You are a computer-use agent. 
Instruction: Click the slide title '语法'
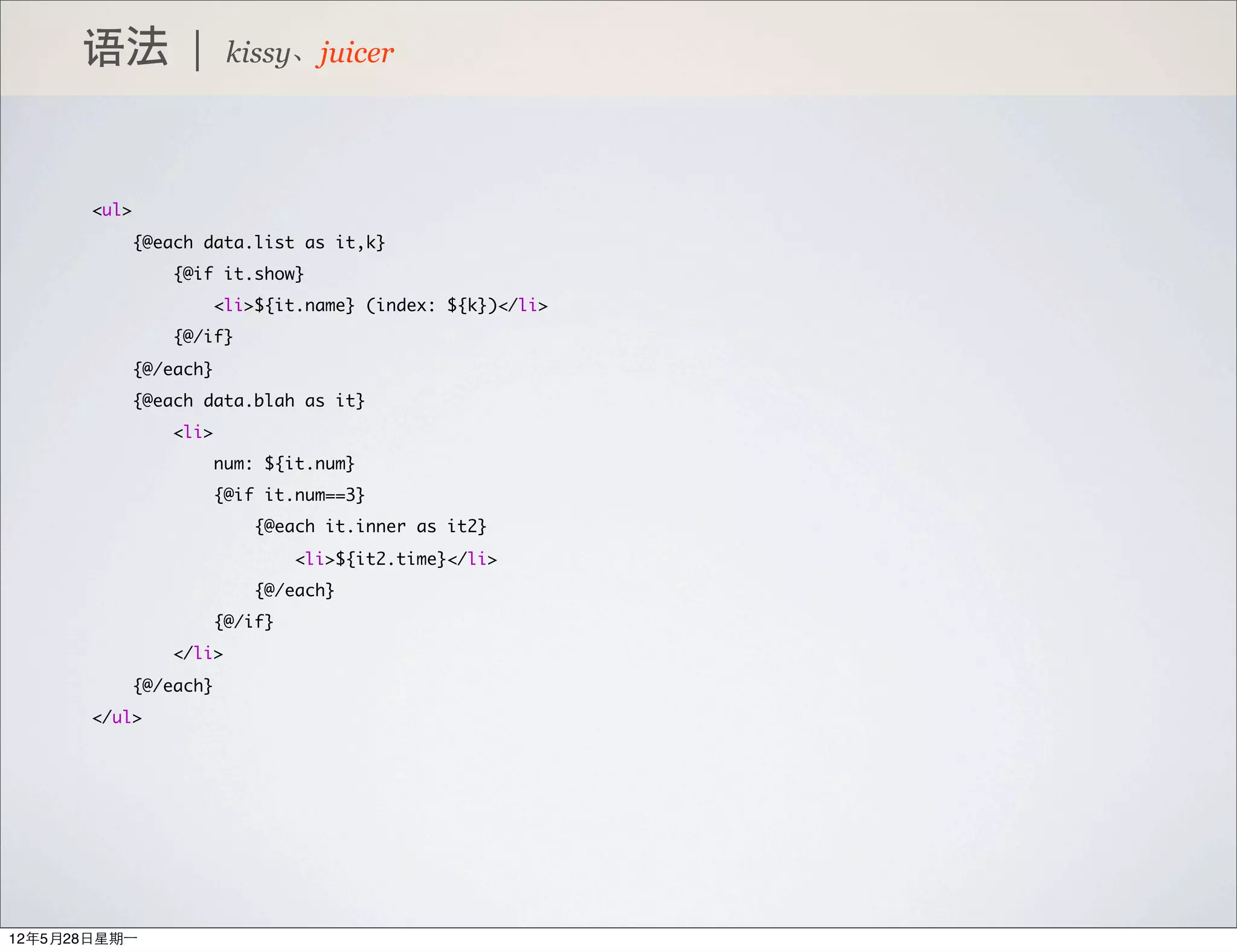pyautogui.click(x=126, y=47)
